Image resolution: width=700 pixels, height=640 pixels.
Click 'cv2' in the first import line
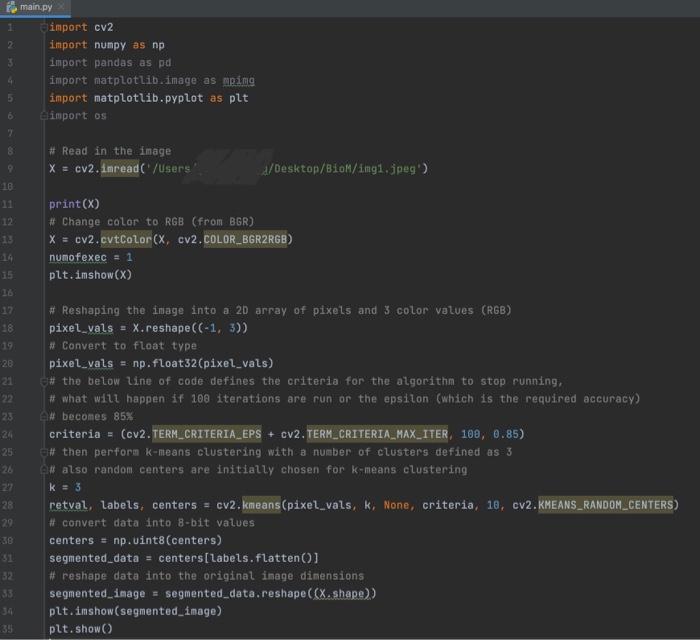point(104,28)
